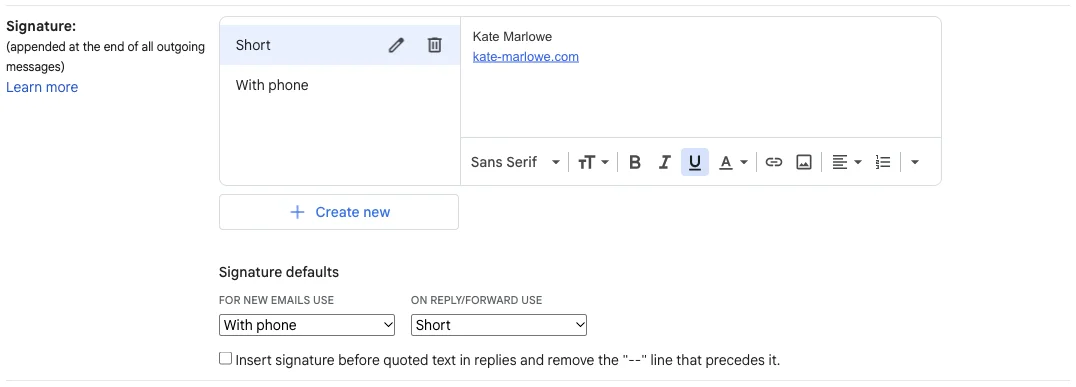Click Create new signature button
The image size is (1076, 387).
click(x=339, y=212)
